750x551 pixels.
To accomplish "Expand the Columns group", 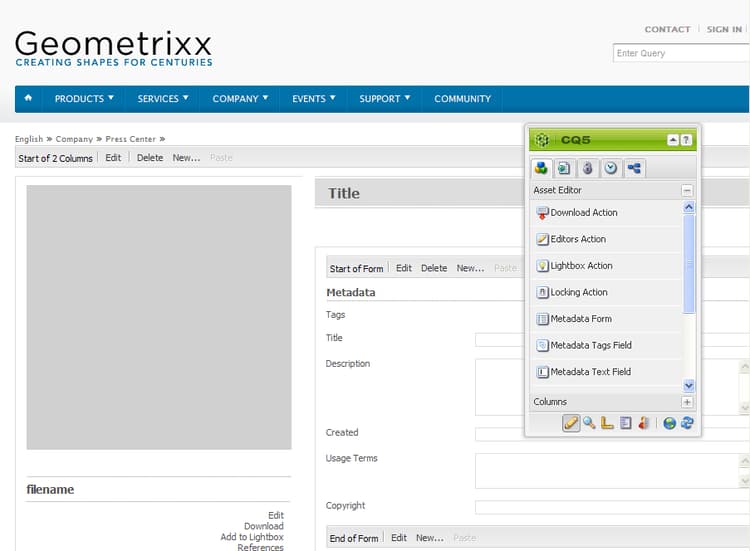I will 687,402.
